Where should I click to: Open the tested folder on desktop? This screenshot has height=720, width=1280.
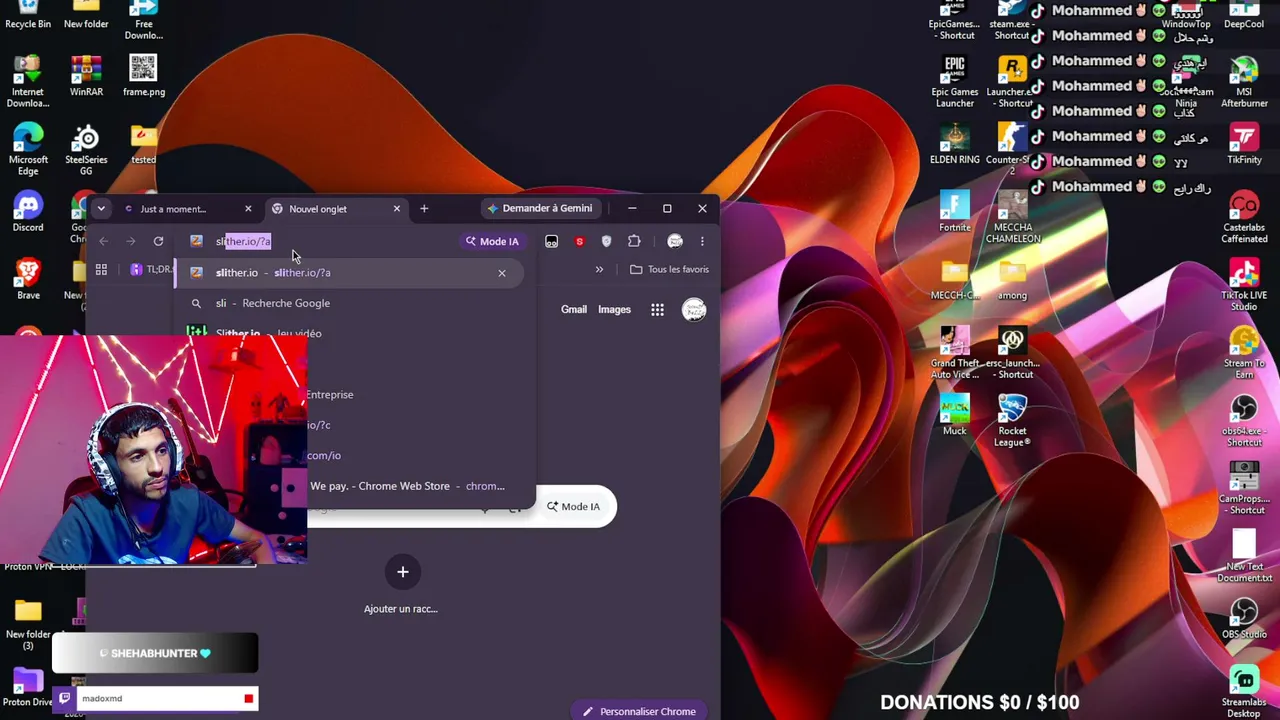click(x=143, y=144)
